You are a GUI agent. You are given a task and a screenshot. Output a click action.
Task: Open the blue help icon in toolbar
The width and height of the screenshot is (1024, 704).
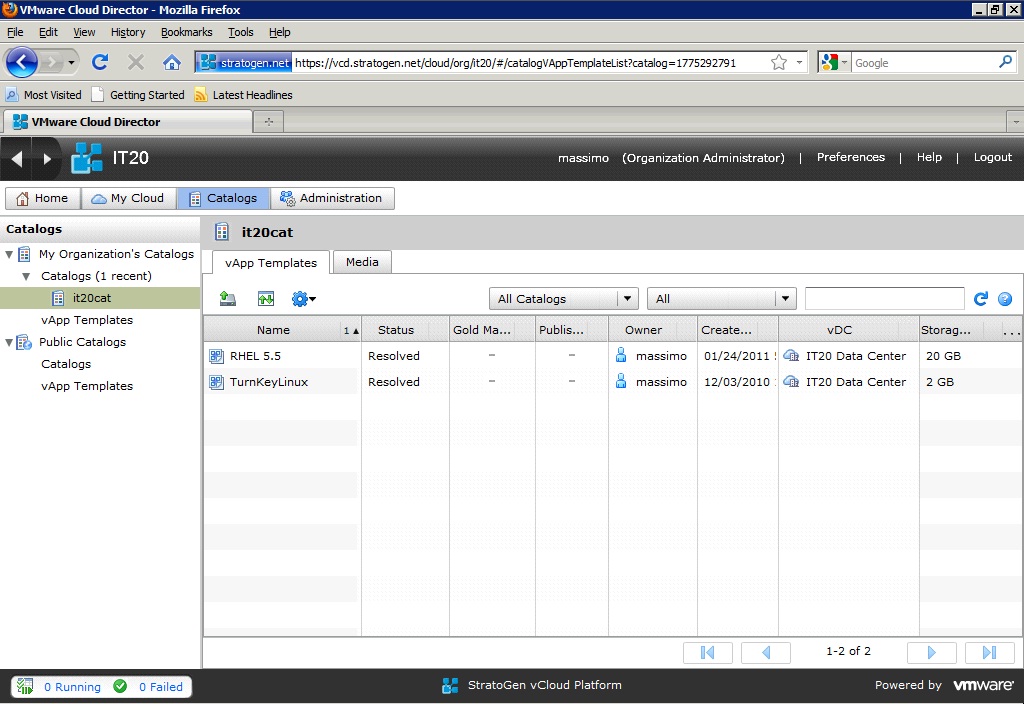click(1005, 299)
